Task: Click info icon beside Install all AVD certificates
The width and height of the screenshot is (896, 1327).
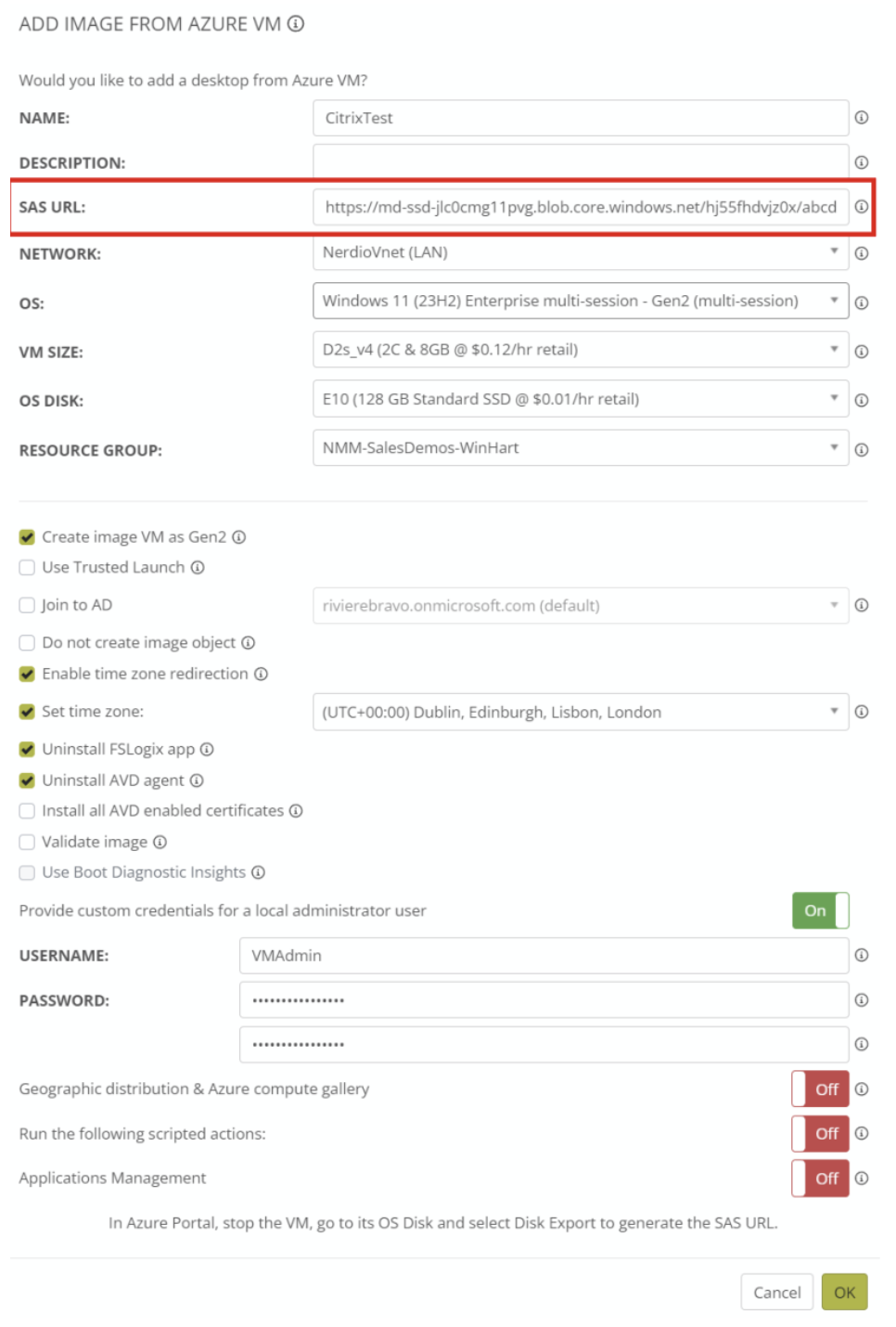Action: (296, 811)
